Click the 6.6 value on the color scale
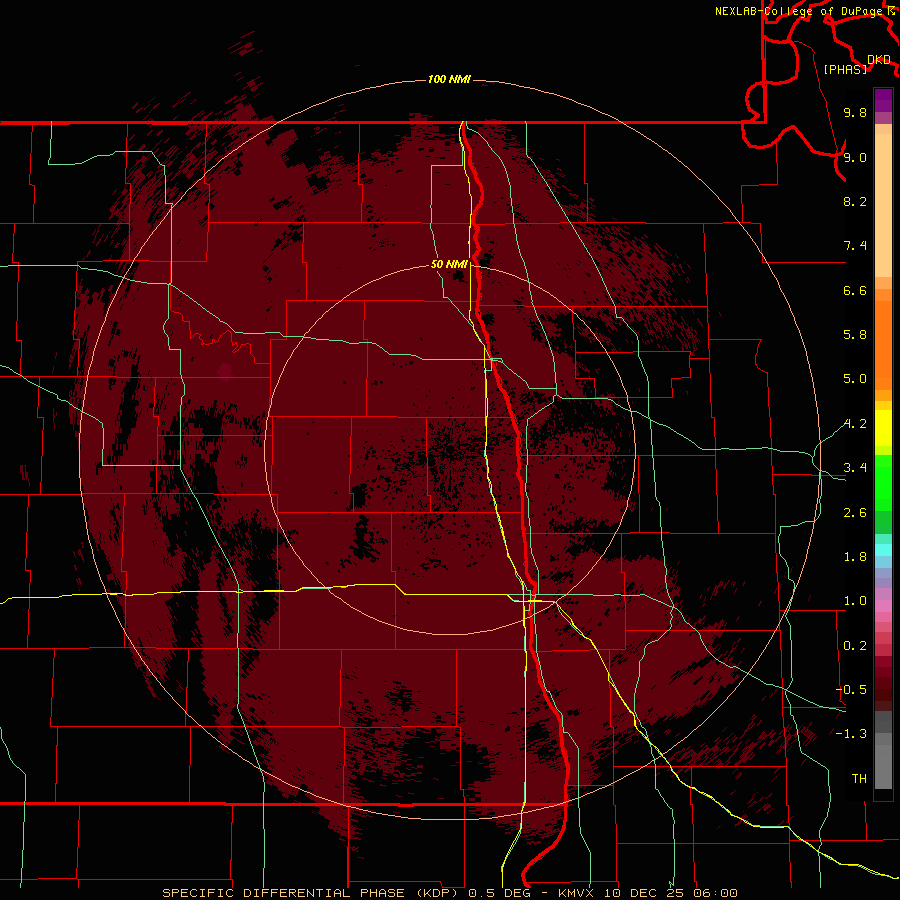900x900 pixels. [x=855, y=290]
